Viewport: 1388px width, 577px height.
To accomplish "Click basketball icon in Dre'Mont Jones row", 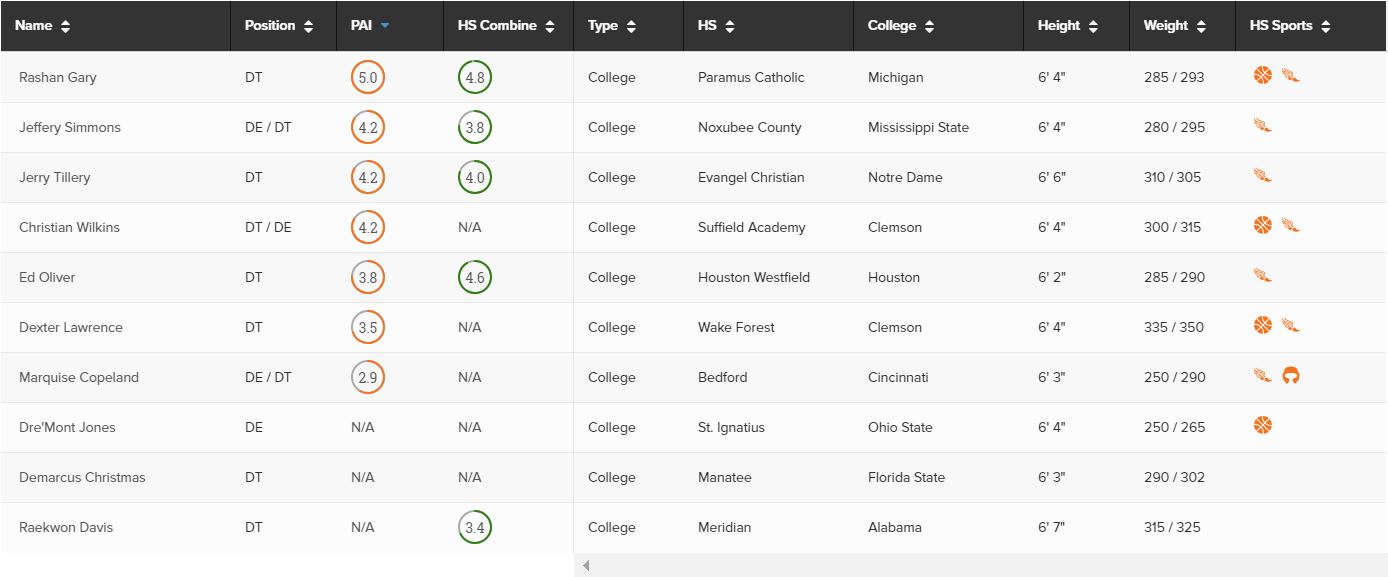I will pyautogui.click(x=1262, y=426).
